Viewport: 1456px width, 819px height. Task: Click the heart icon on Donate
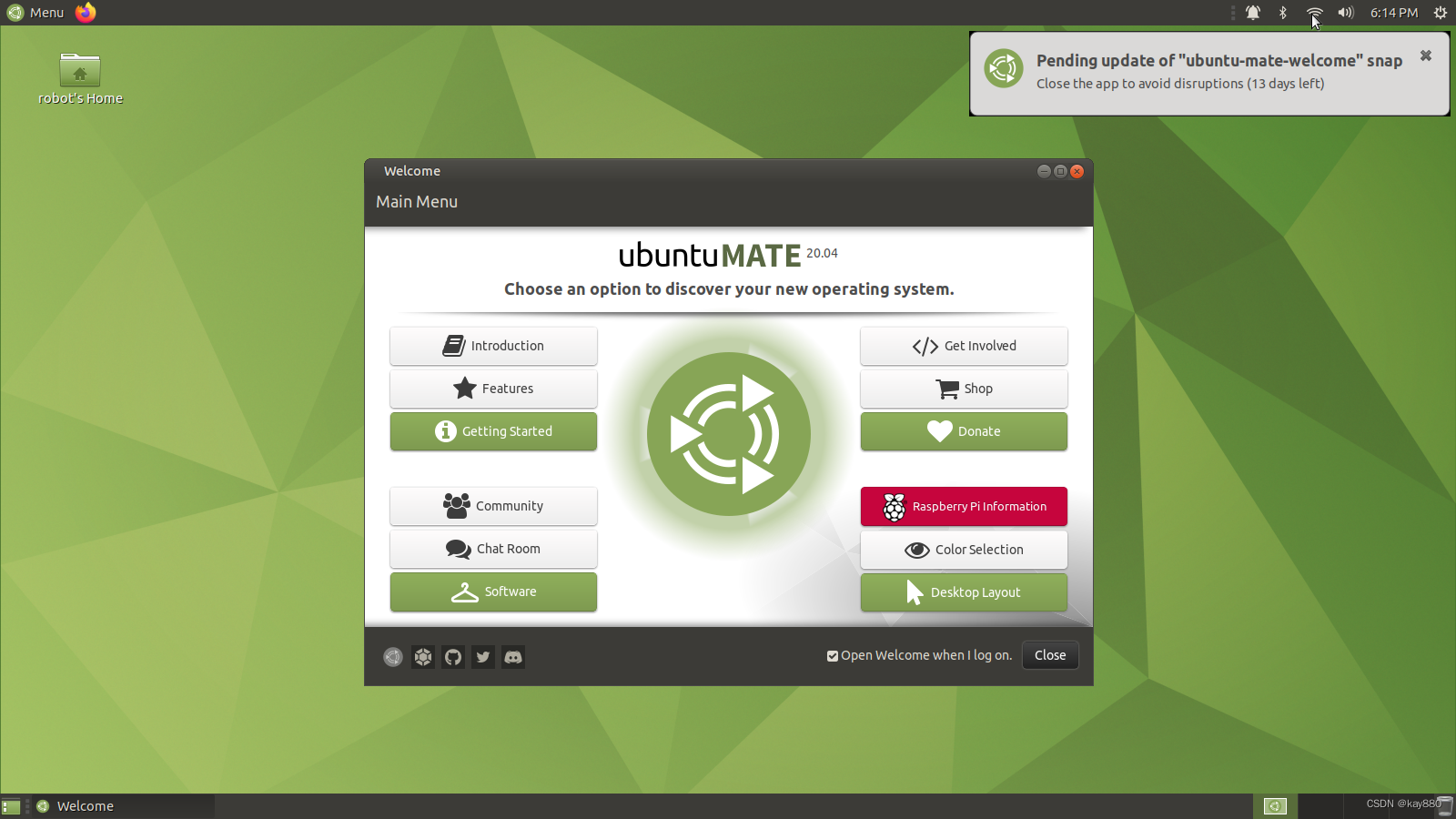(940, 431)
